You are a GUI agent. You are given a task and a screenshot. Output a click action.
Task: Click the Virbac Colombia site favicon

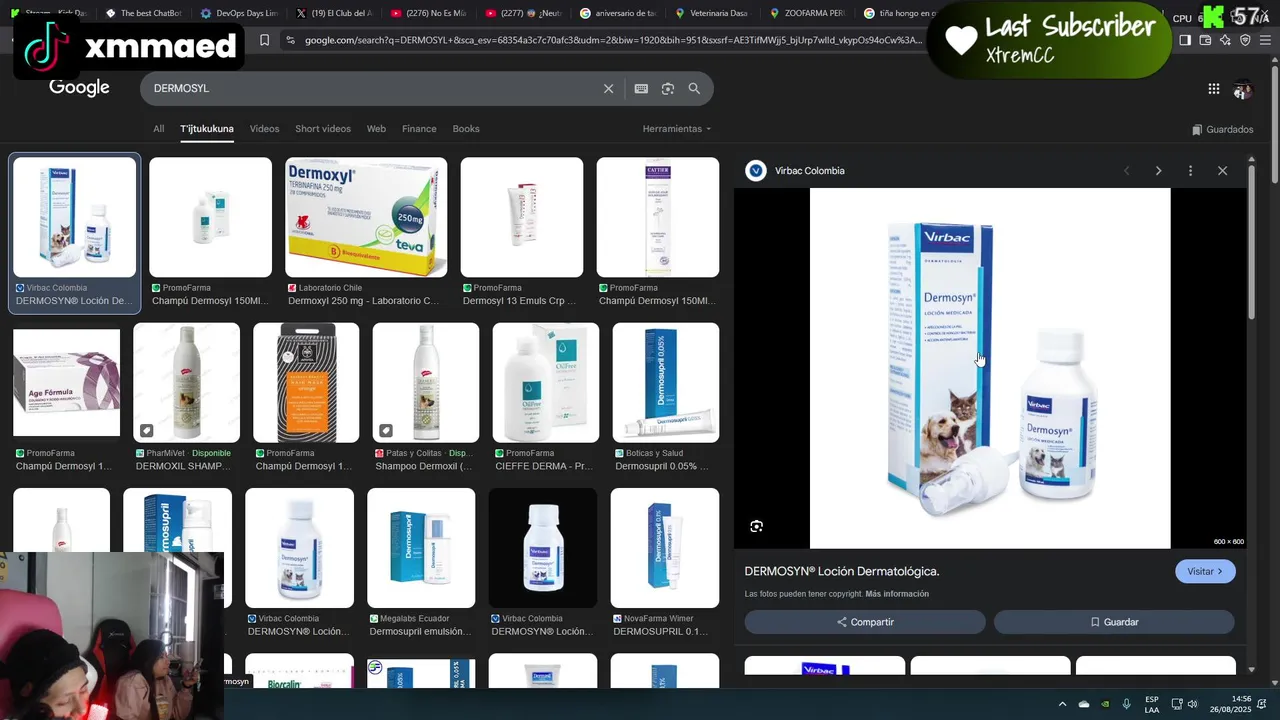point(756,171)
